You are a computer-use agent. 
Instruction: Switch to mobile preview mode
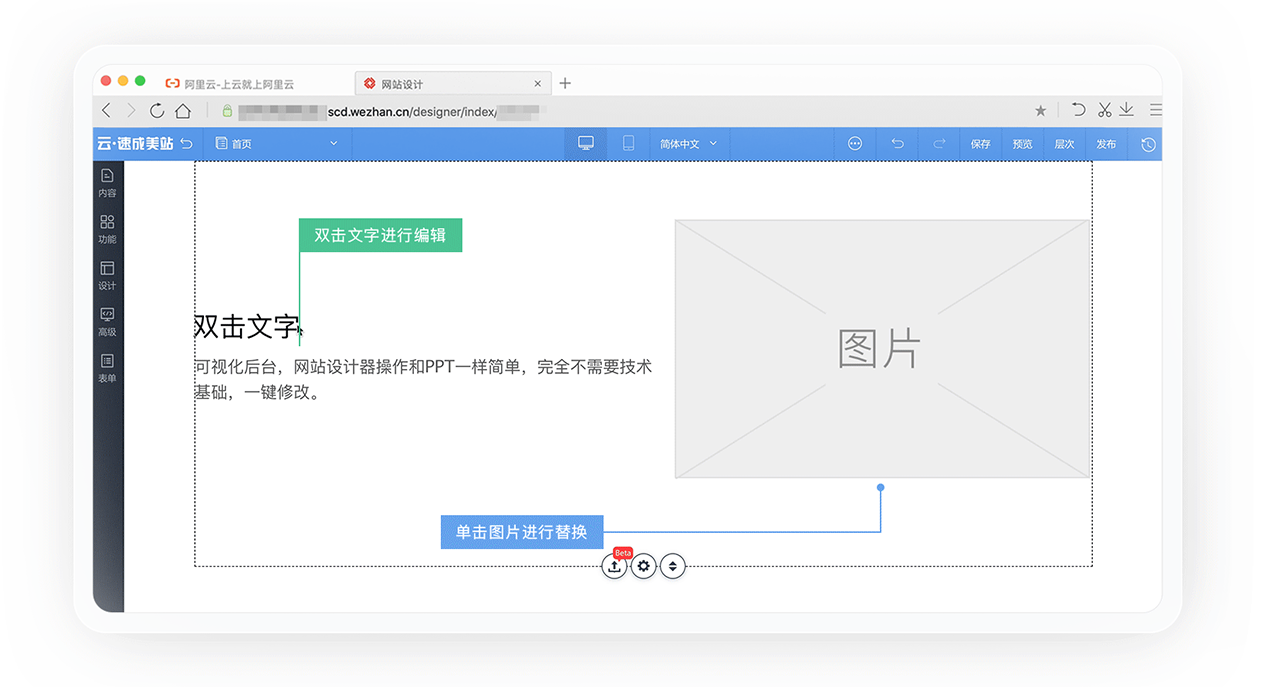pos(628,144)
